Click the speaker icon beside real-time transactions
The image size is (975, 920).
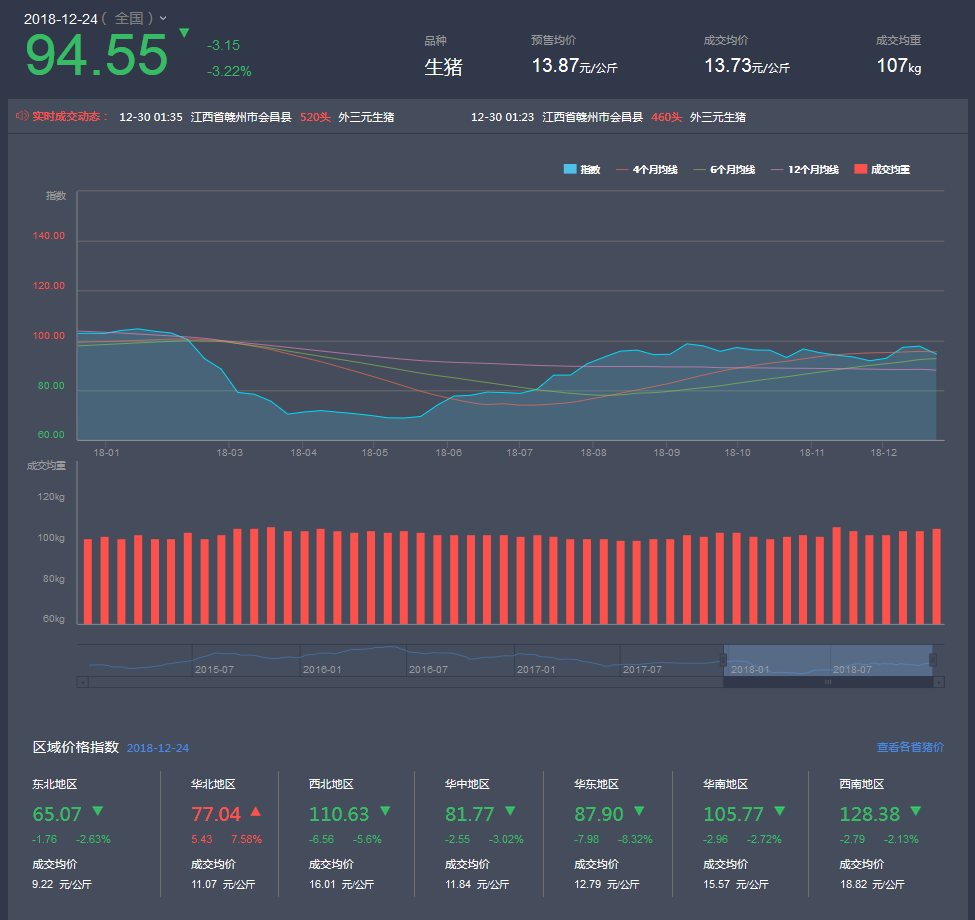(22, 116)
